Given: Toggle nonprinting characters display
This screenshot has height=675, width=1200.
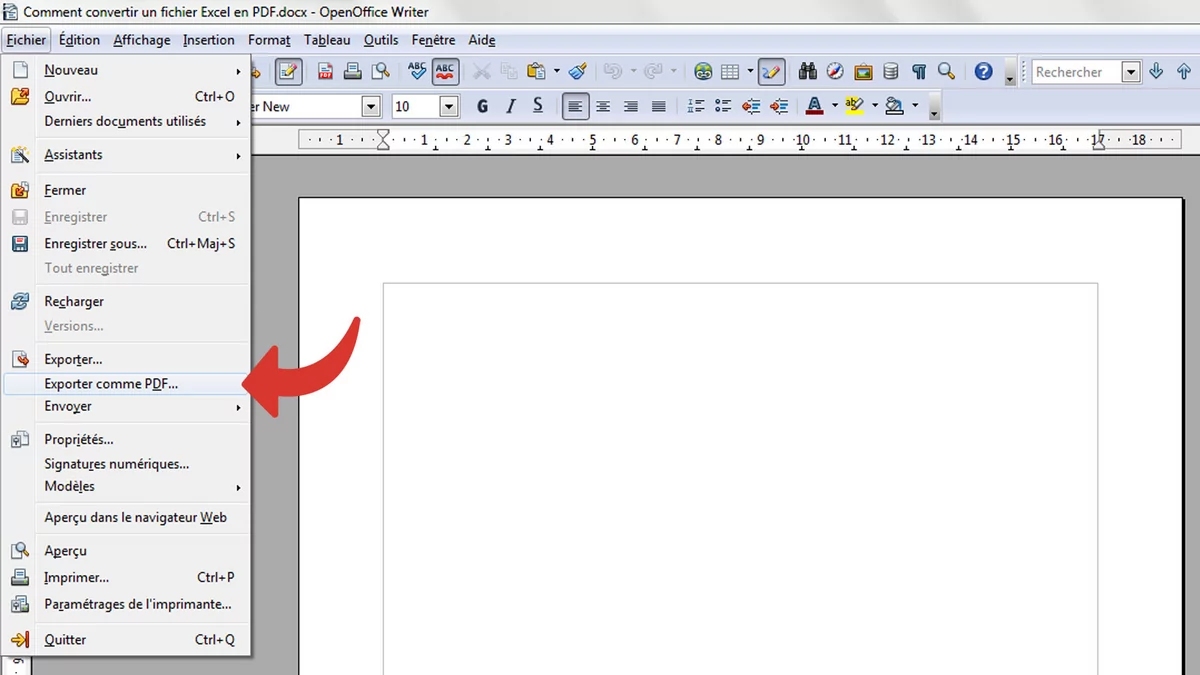Looking at the screenshot, I should pos(918,72).
